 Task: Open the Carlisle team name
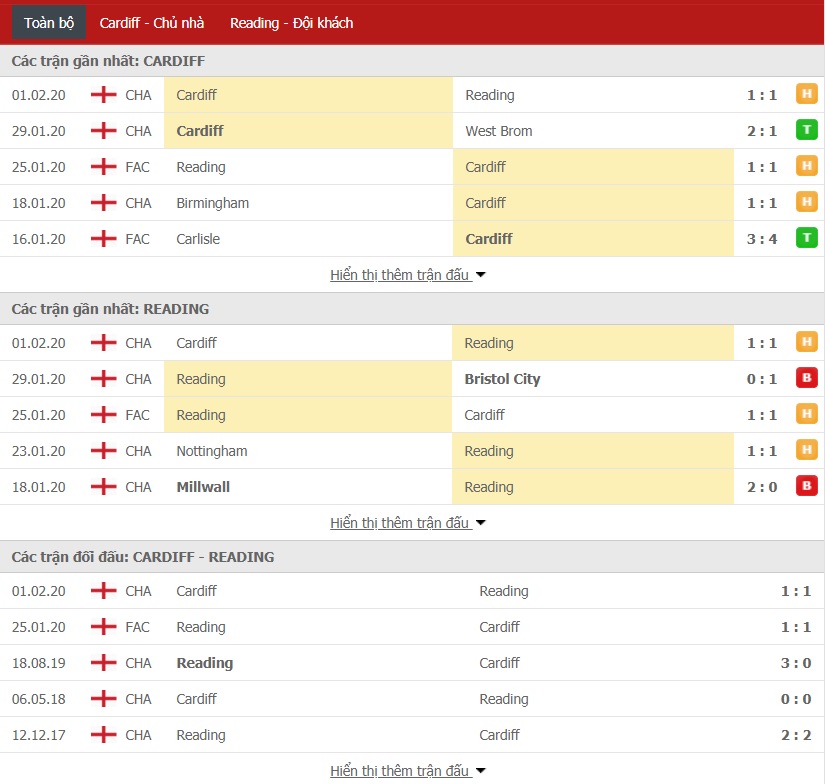tap(198, 239)
